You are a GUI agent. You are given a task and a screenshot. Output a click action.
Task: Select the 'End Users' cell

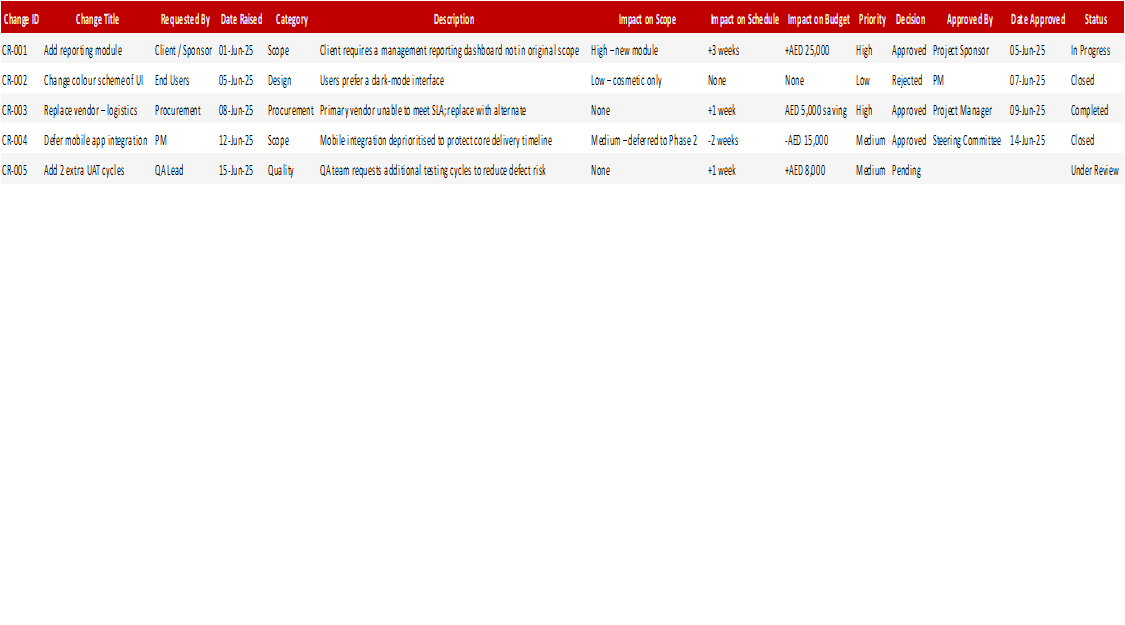[x=172, y=80]
